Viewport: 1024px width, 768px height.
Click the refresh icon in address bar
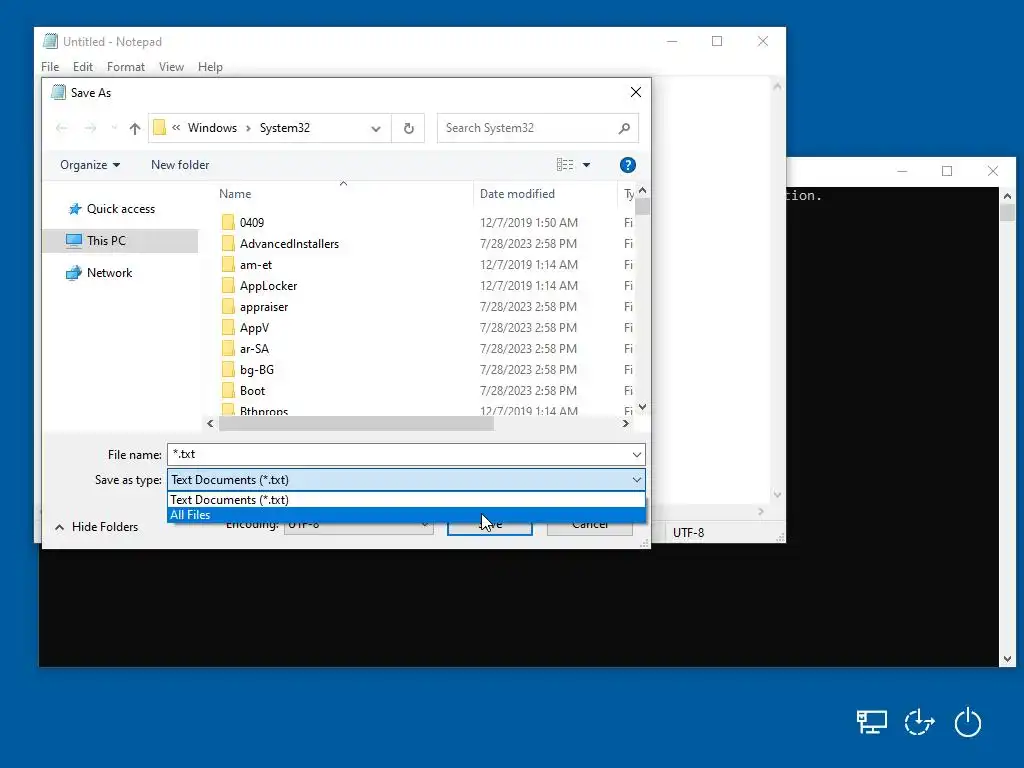pyautogui.click(x=409, y=129)
